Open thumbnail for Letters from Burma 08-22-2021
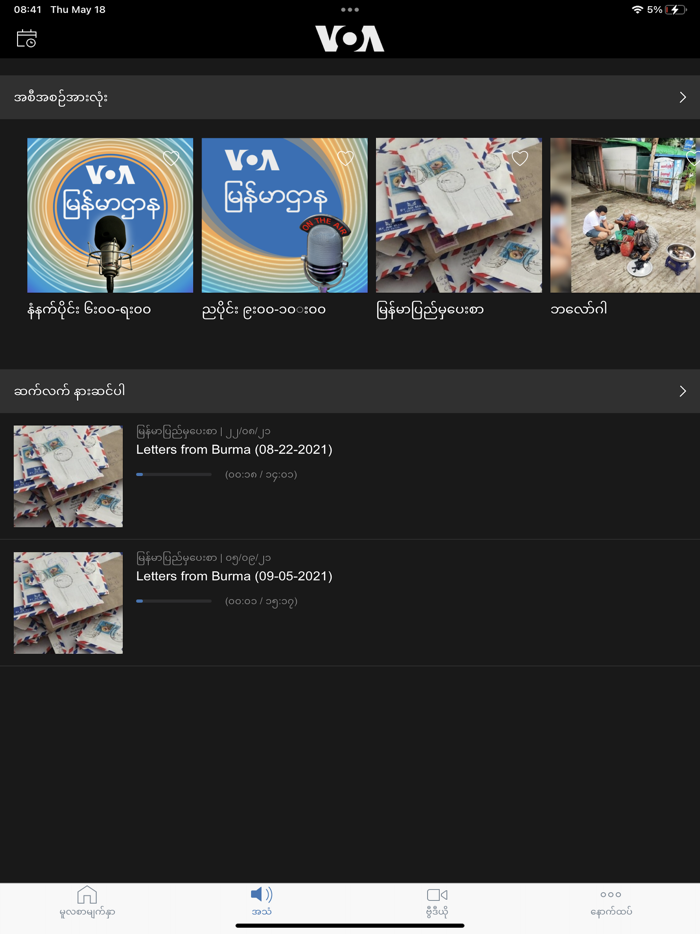Screen dimensions: 700x934 [x=69, y=476]
